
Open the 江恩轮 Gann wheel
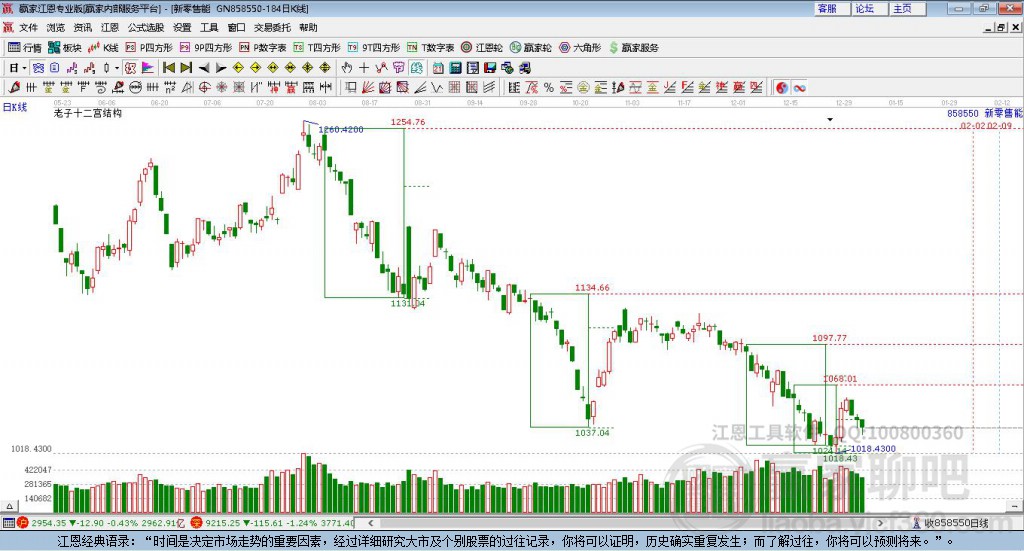[x=482, y=48]
